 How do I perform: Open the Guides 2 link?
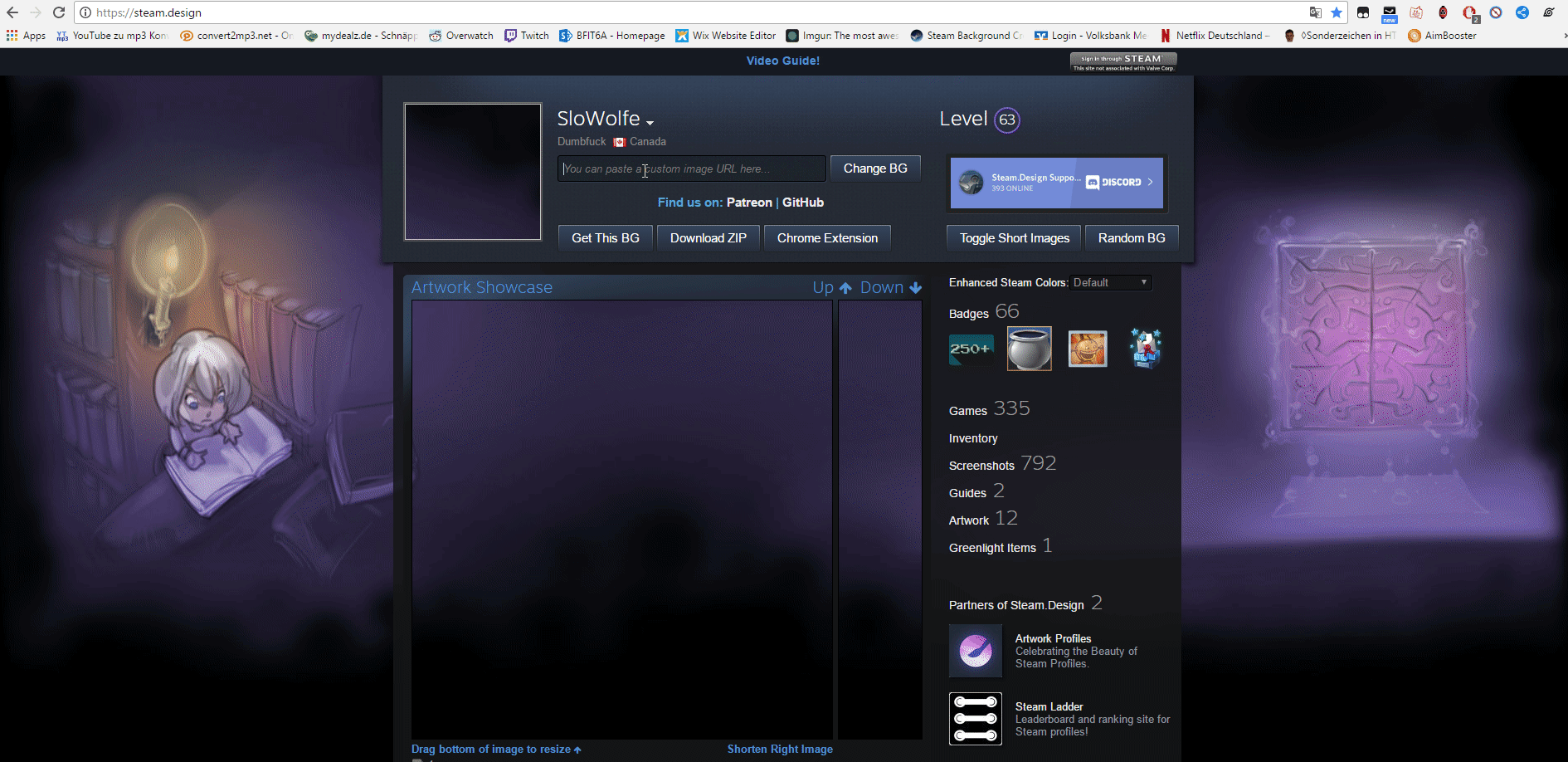coord(976,491)
